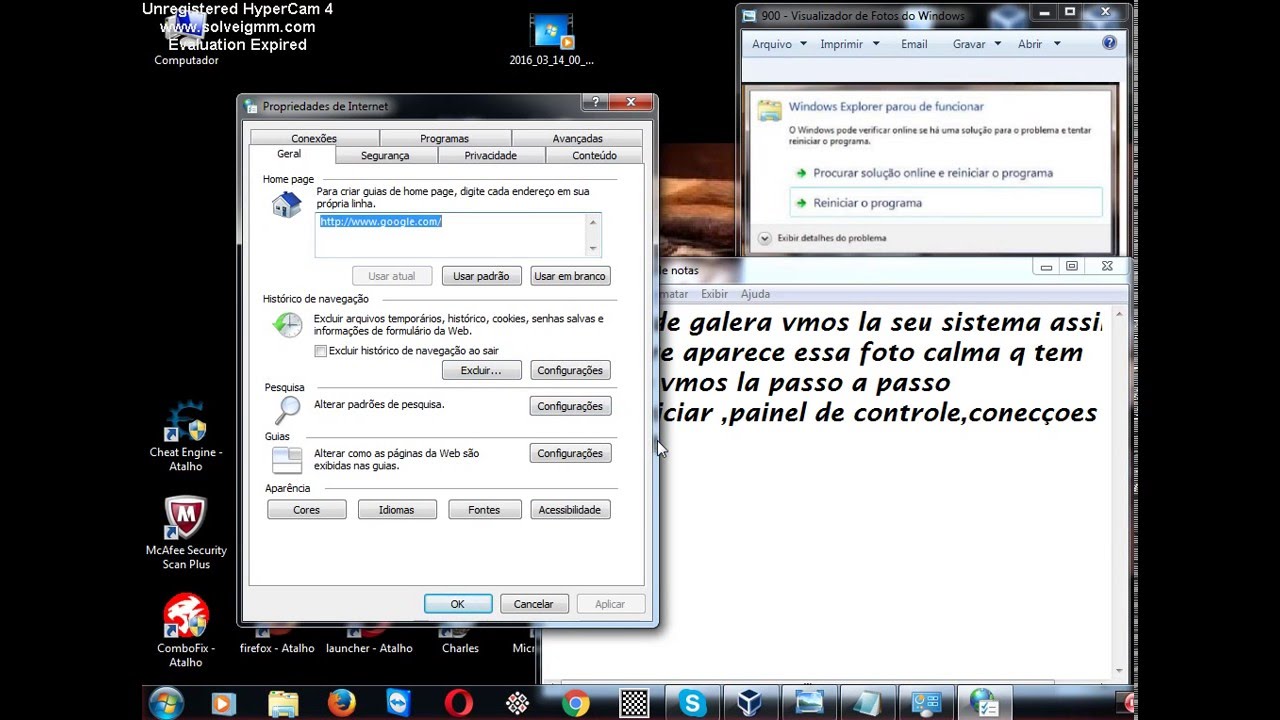The height and width of the screenshot is (720, 1280).
Task: Expand the Arquivo dropdown in photo viewer
Action: 779,44
